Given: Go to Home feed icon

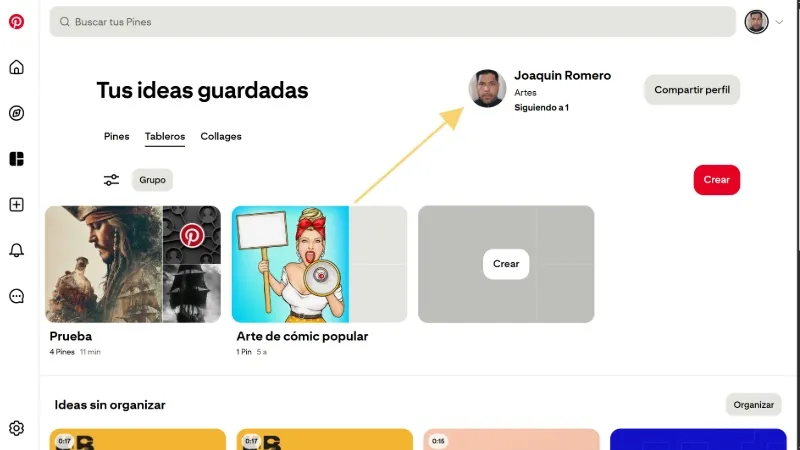Looking at the screenshot, I should pyautogui.click(x=16, y=67).
